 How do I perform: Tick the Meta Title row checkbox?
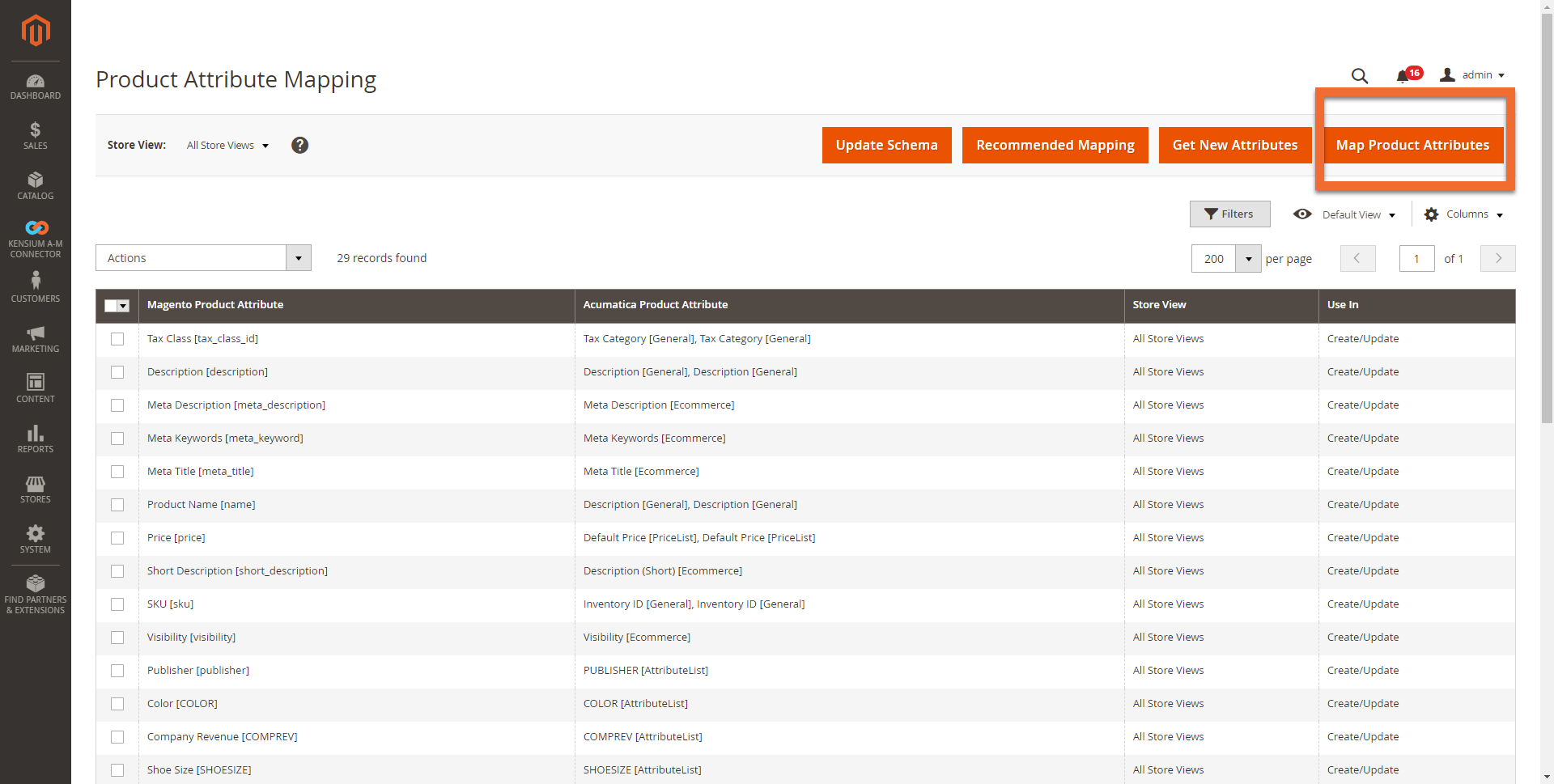[117, 472]
